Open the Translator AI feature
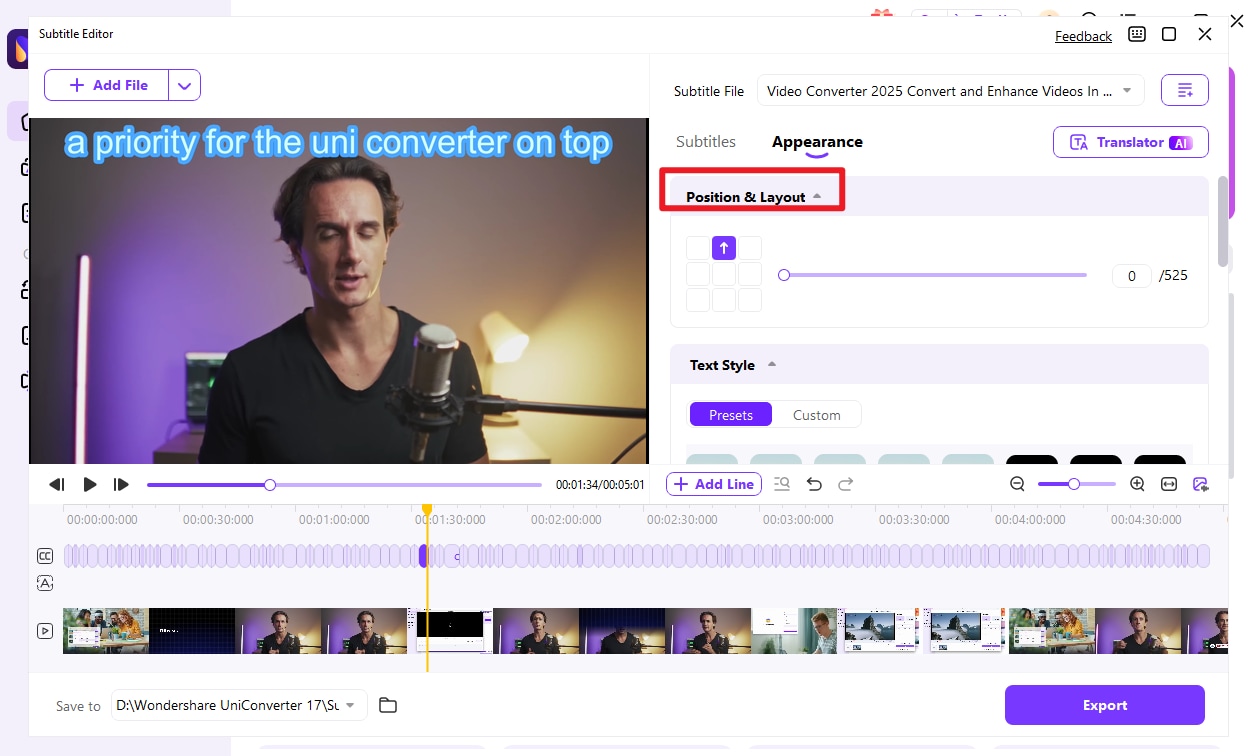The height and width of the screenshot is (756, 1253). coord(1130,142)
